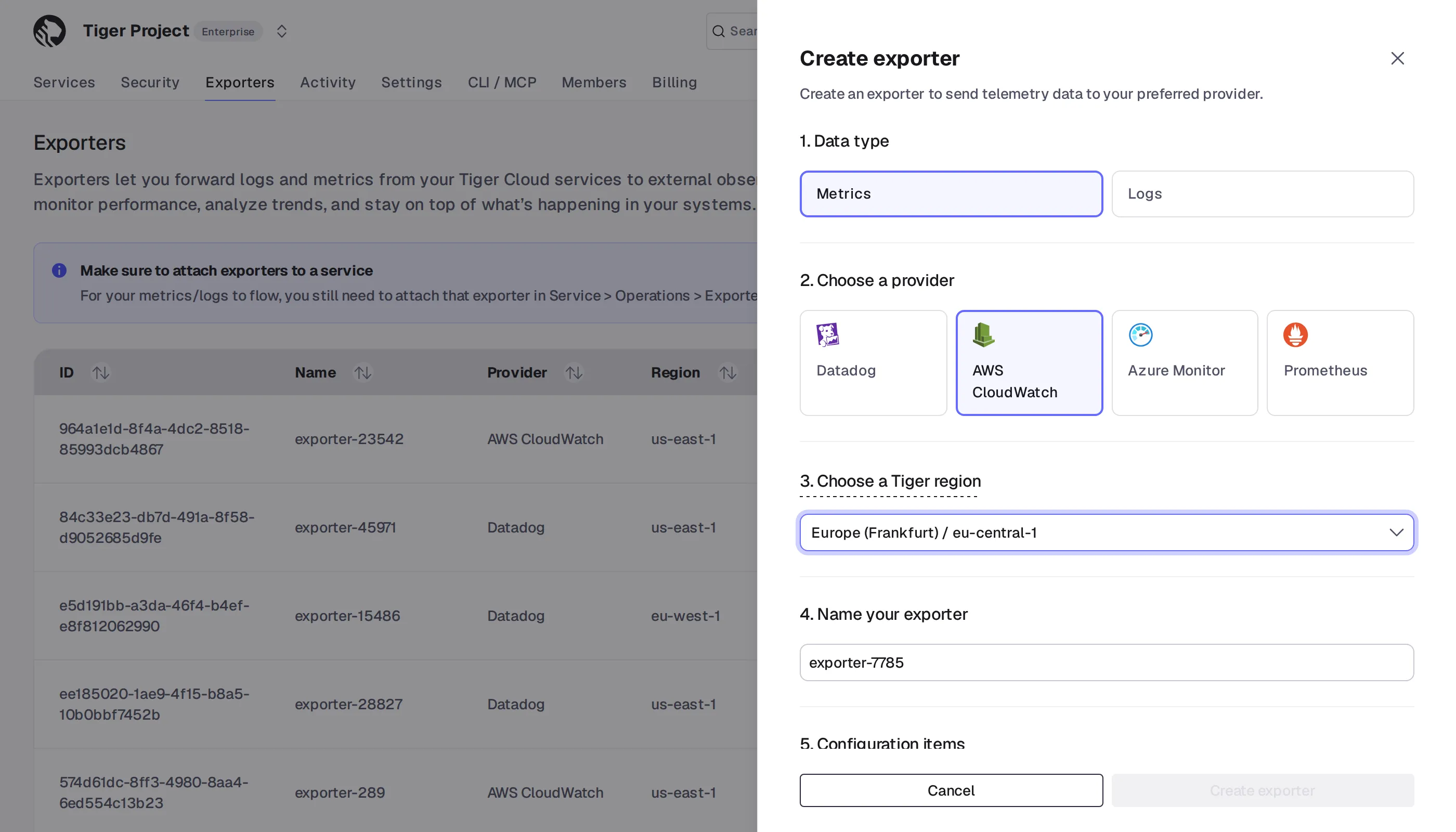Click exporter-45971 name cell

[x=345, y=527]
